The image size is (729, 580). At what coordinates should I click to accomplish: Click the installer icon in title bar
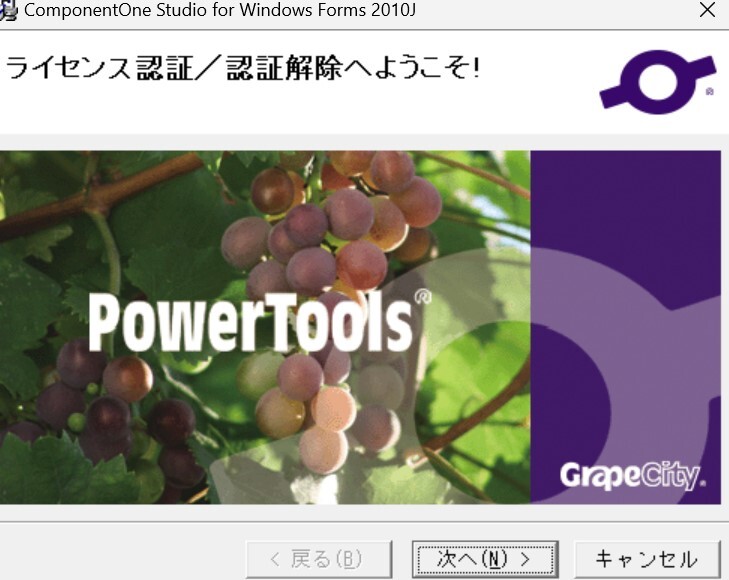[8, 10]
